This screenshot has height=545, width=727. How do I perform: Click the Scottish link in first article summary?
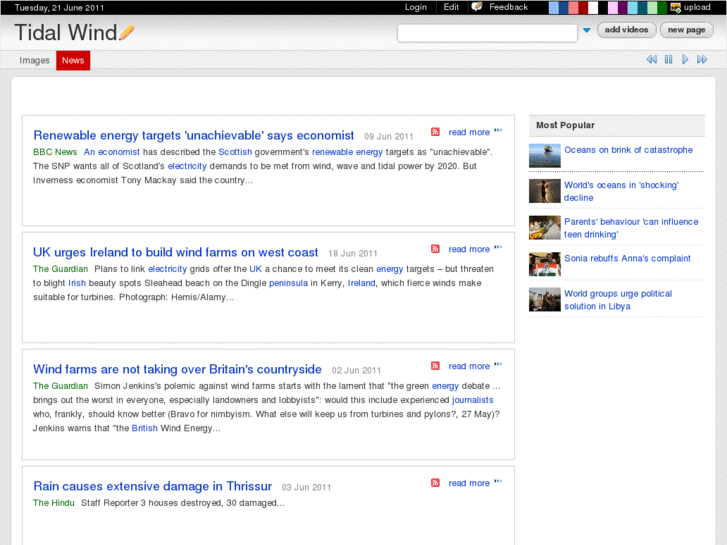(235, 152)
